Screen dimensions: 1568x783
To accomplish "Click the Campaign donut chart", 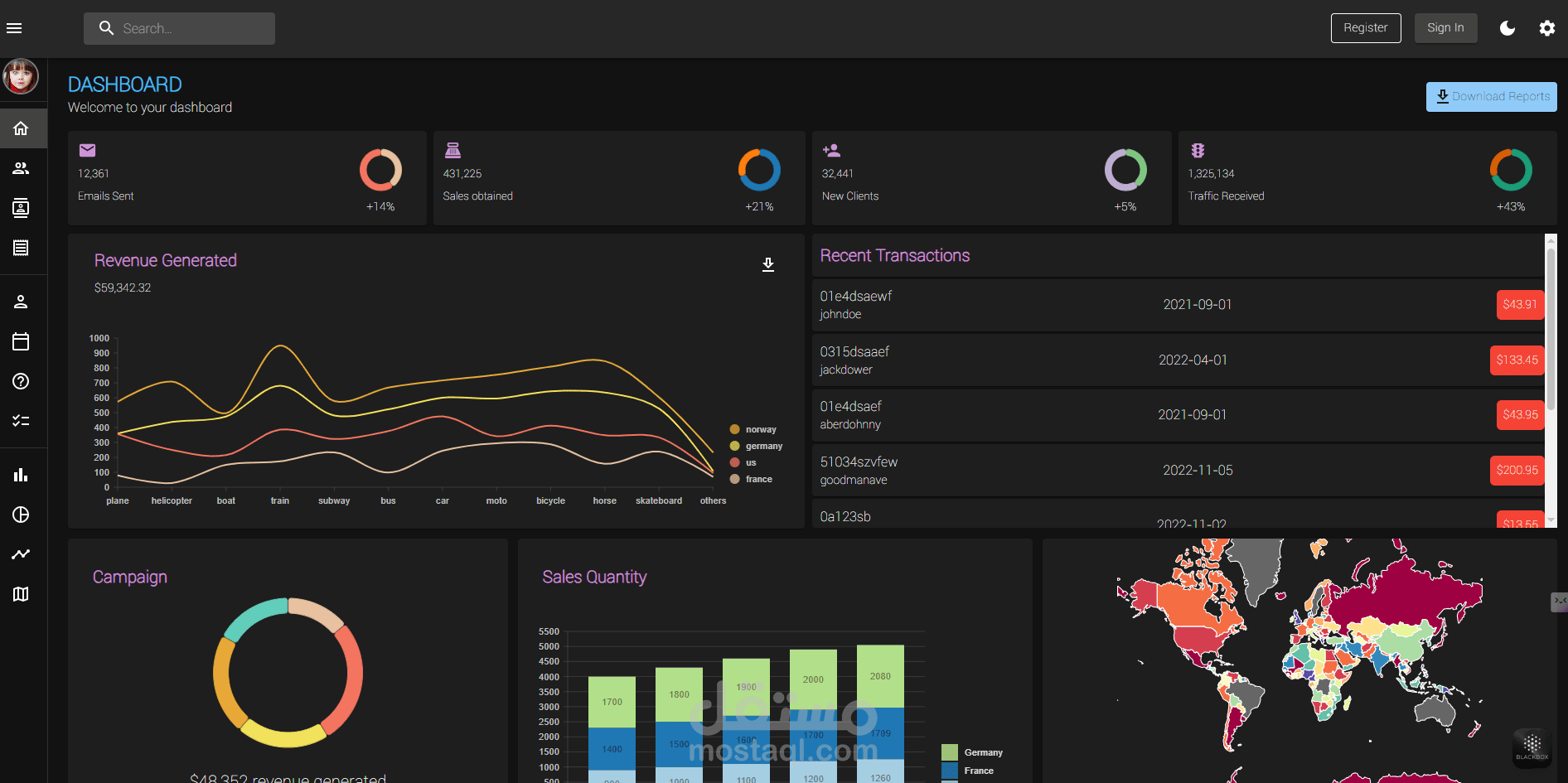I will [288, 672].
